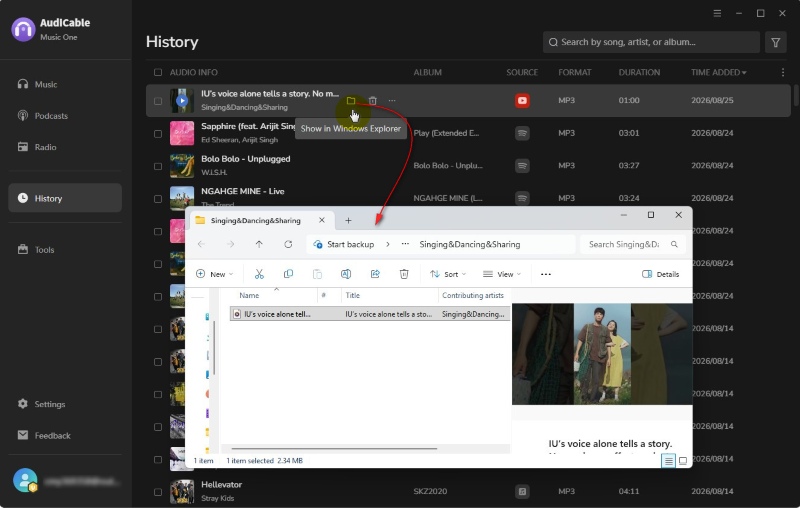Screen dimensions: 800x508
Task: Expand the address bar path ellipsis
Action: [x=405, y=244]
